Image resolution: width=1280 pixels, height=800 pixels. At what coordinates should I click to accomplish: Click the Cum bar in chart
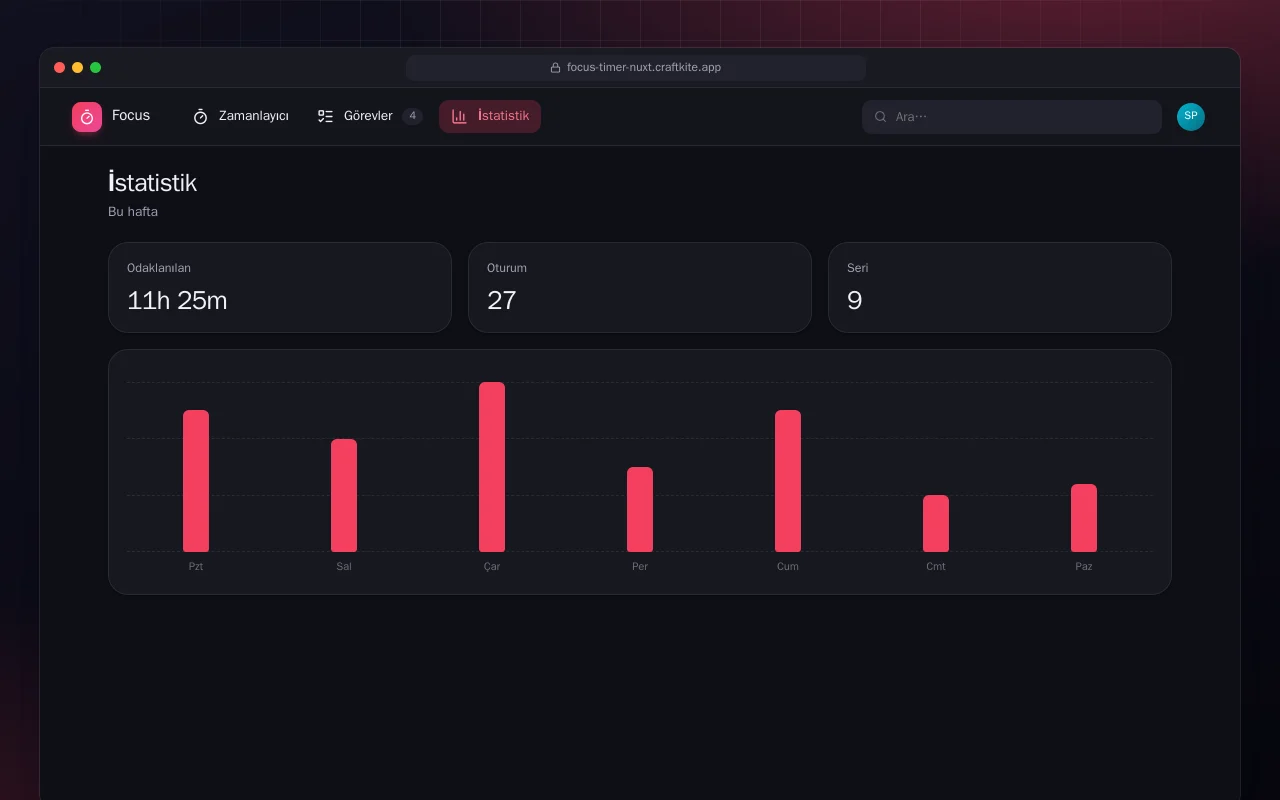pyautogui.click(x=788, y=481)
